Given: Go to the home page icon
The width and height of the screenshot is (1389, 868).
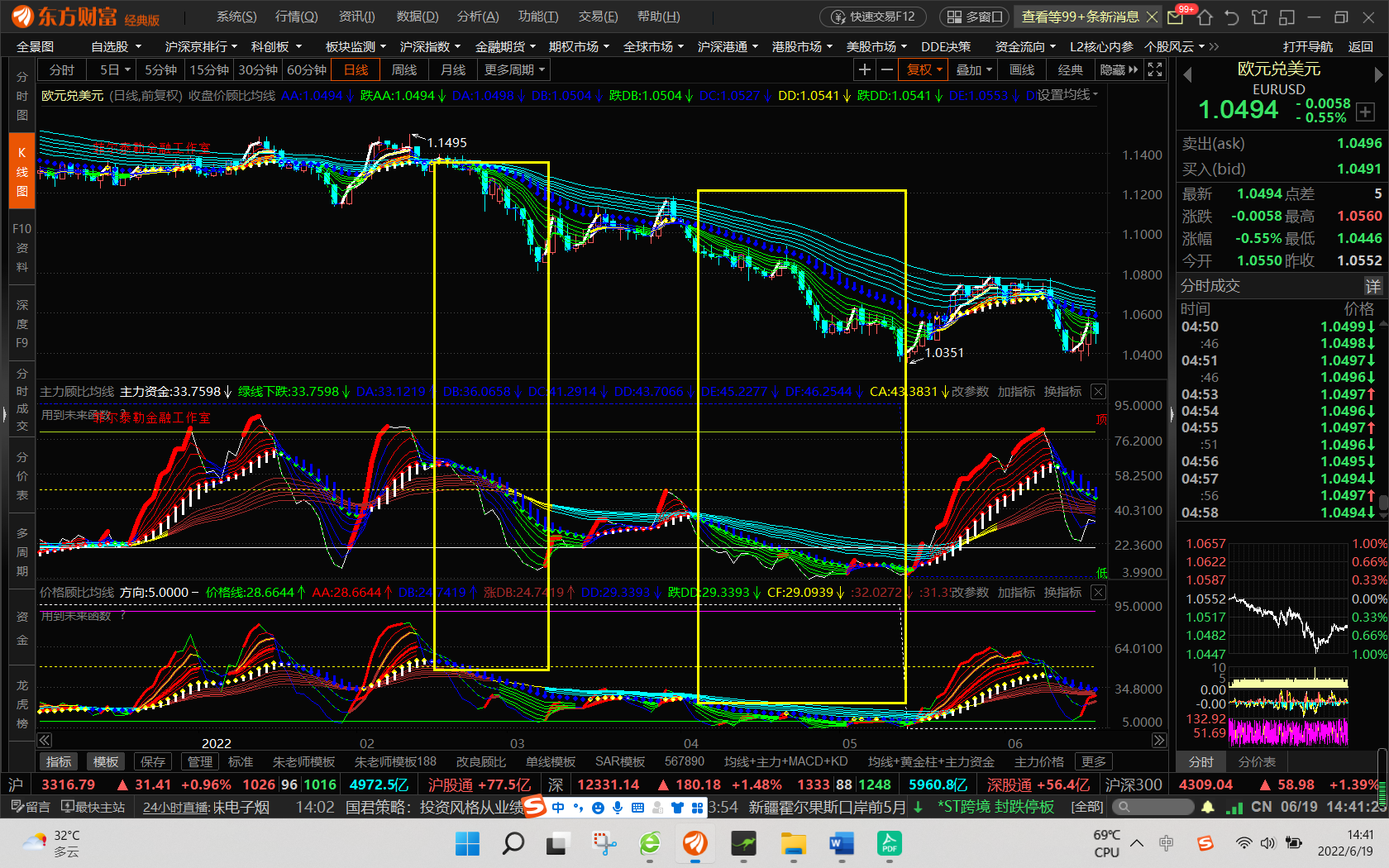Looking at the screenshot, I should 1205,17.
